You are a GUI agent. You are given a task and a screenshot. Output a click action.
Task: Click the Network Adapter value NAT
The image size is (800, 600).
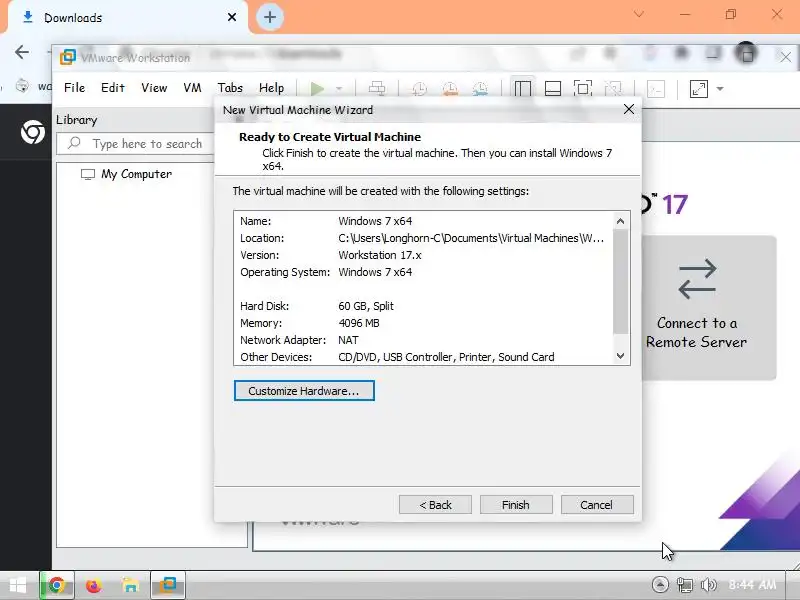click(348, 340)
